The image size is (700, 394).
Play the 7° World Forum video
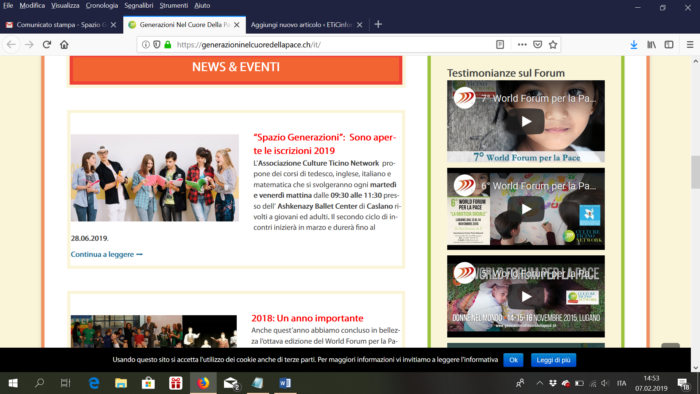click(x=526, y=121)
